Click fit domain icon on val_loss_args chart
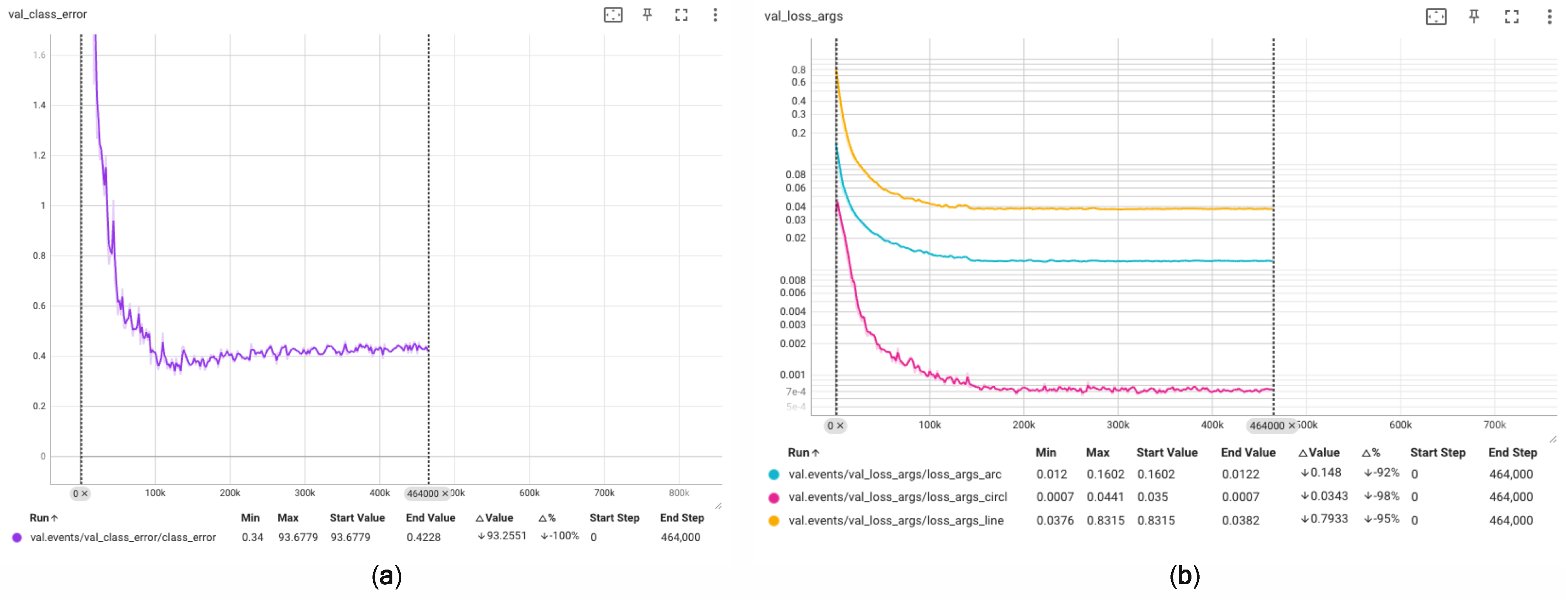 (x=1436, y=17)
